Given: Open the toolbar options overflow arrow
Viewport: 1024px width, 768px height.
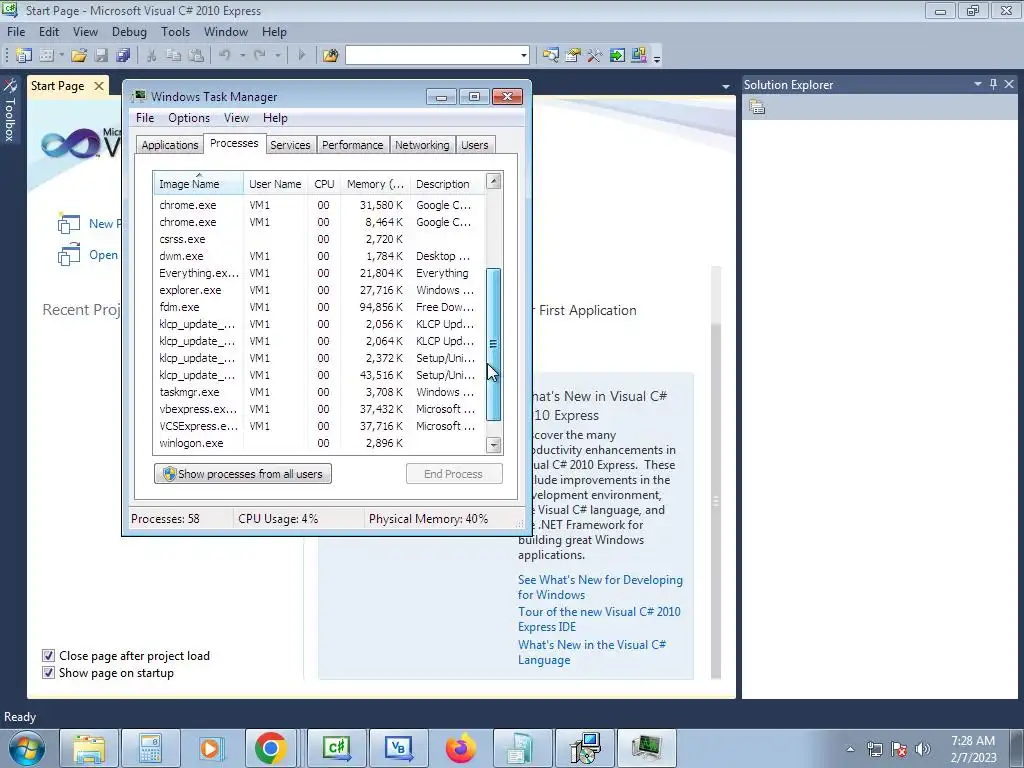Looking at the screenshot, I should (x=657, y=57).
